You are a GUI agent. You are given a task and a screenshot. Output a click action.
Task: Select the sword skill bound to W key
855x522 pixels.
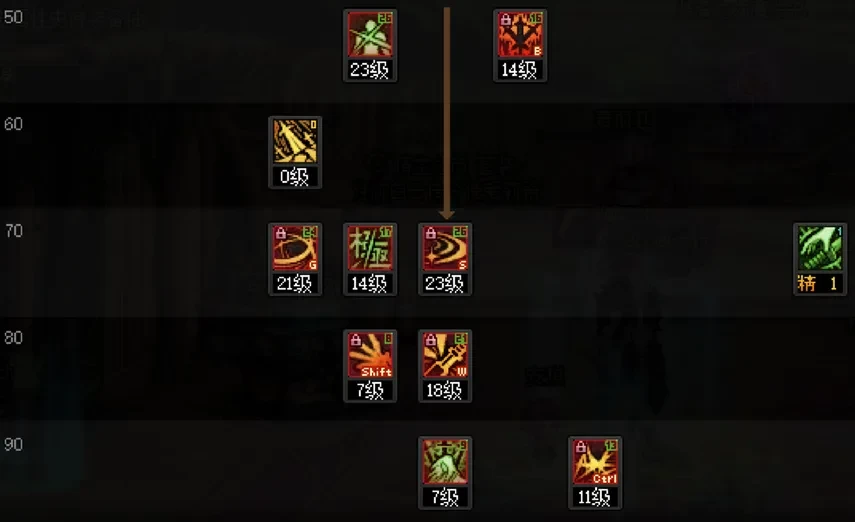445,355
